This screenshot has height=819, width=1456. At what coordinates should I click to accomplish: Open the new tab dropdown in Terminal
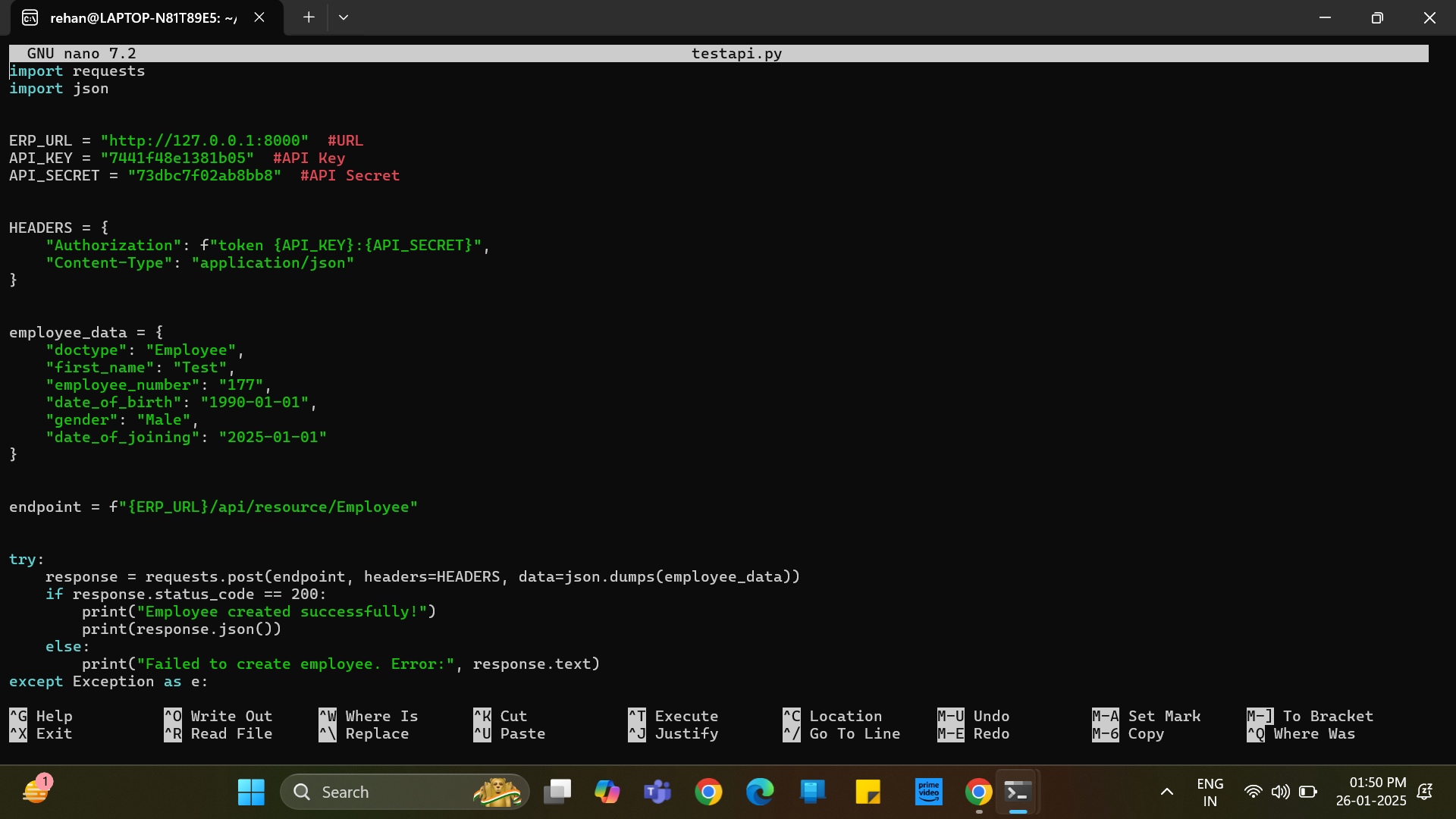pyautogui.click(x=343, y=17)
